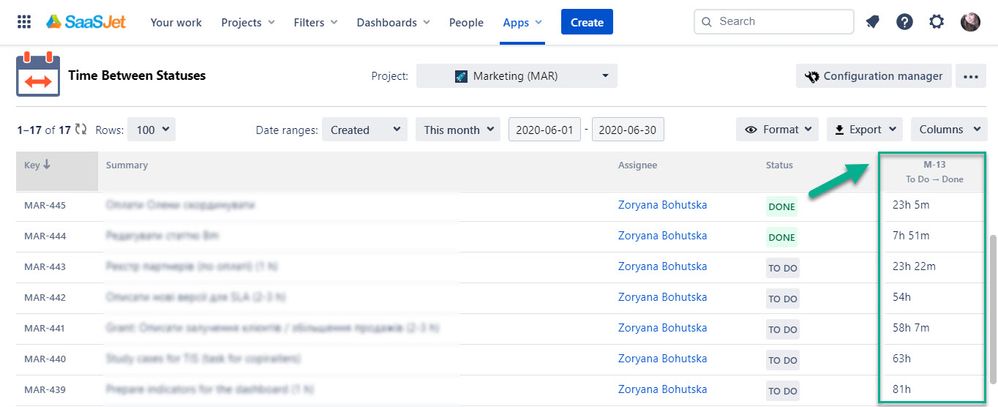Open Zoryana Bohutska link in MAR-442 row
The width and height of the screenshot is (998, 407).
tap(662, 297)
